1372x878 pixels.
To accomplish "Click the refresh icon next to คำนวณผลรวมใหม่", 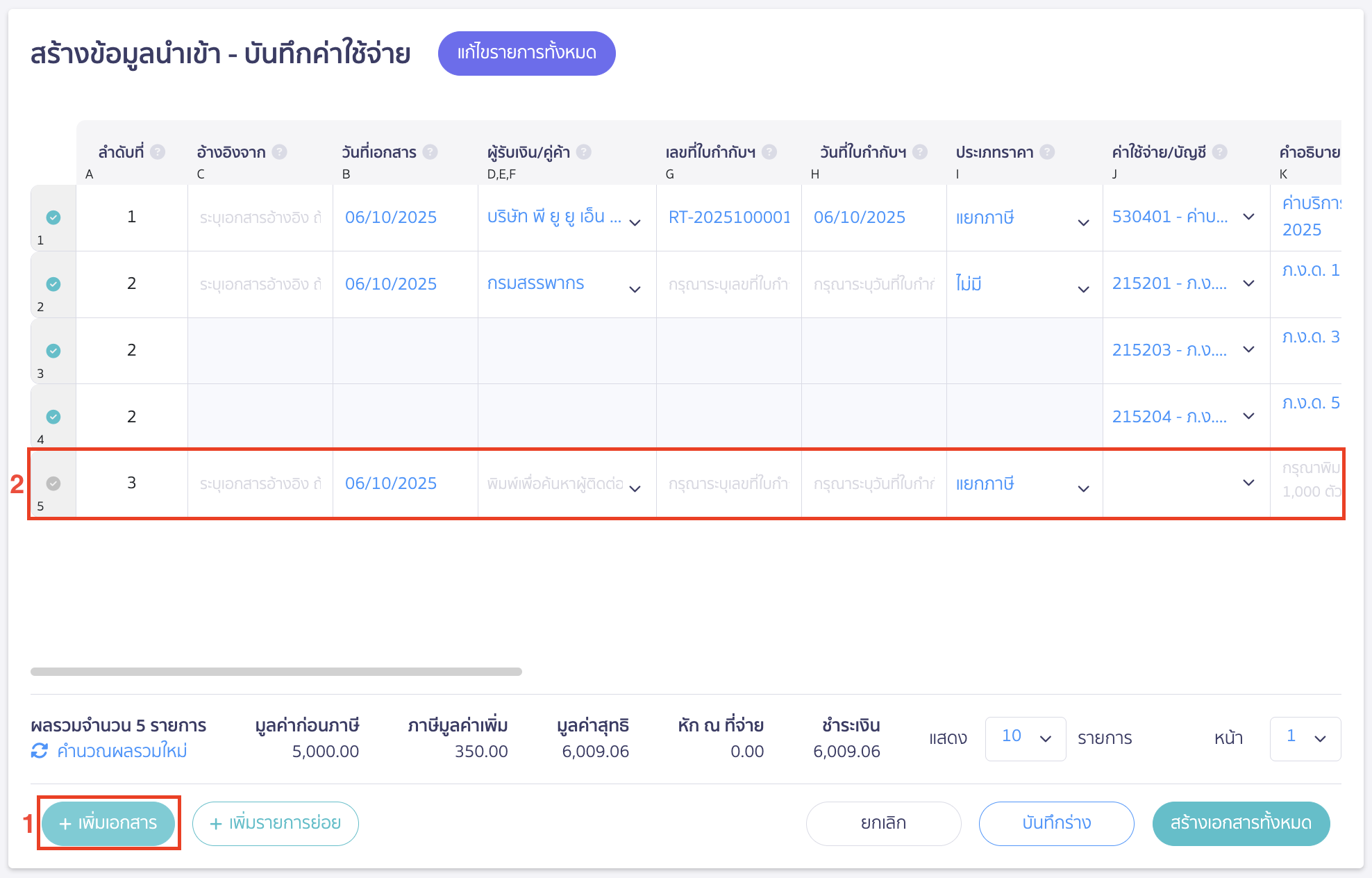I will point(40,750).
